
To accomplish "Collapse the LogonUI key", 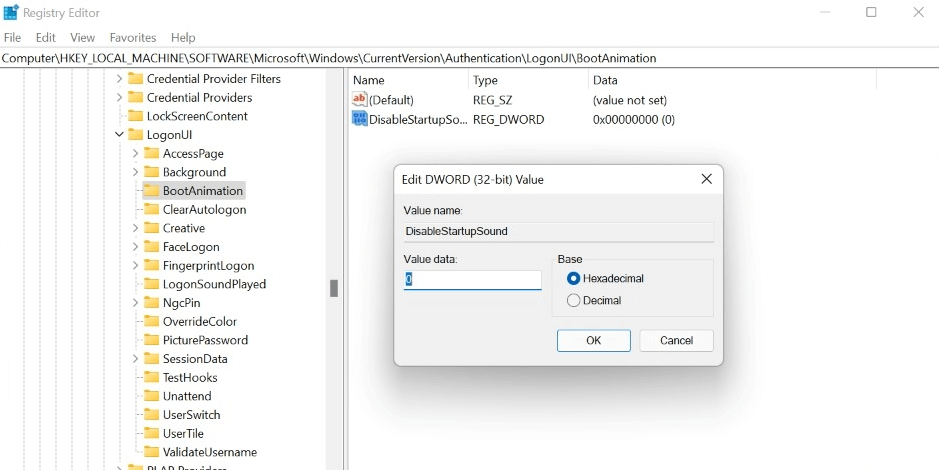I will point(119,135).
